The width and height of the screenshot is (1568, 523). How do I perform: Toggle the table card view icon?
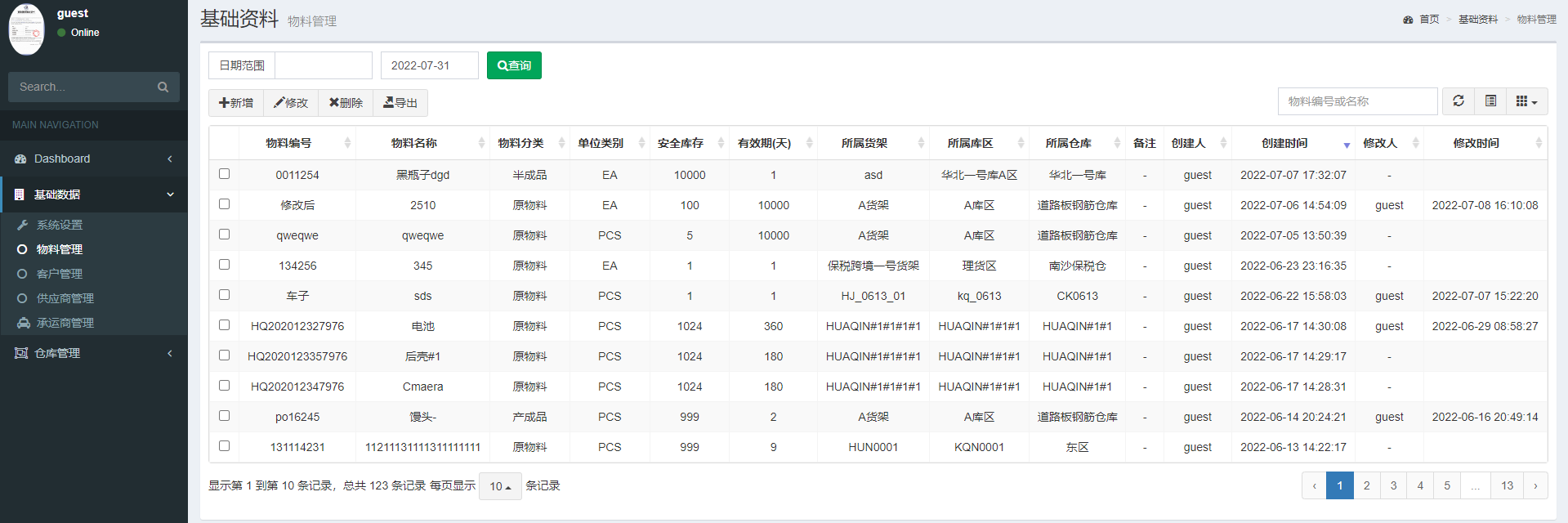(1490, 101)
